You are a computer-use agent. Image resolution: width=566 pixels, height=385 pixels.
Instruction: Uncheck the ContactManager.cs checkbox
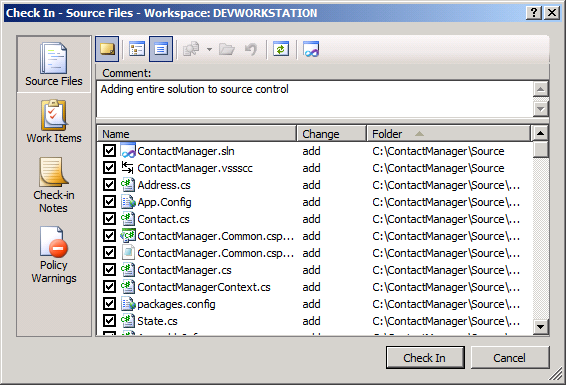(x=109, y=270)
